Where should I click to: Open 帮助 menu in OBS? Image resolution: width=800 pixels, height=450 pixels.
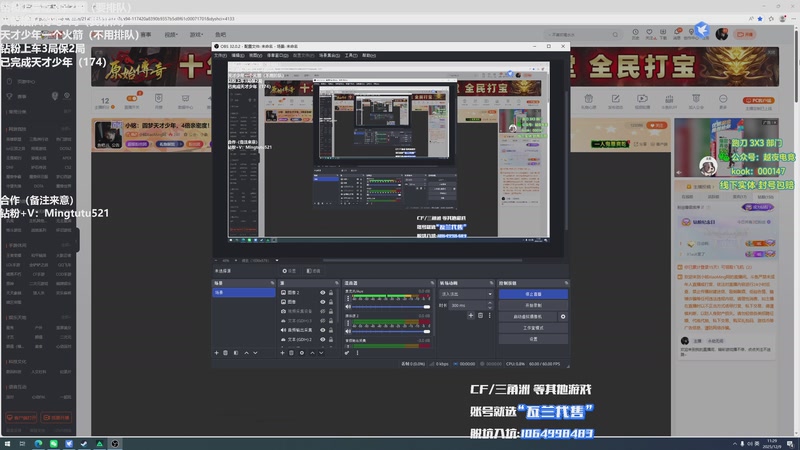tap(369, 55)
